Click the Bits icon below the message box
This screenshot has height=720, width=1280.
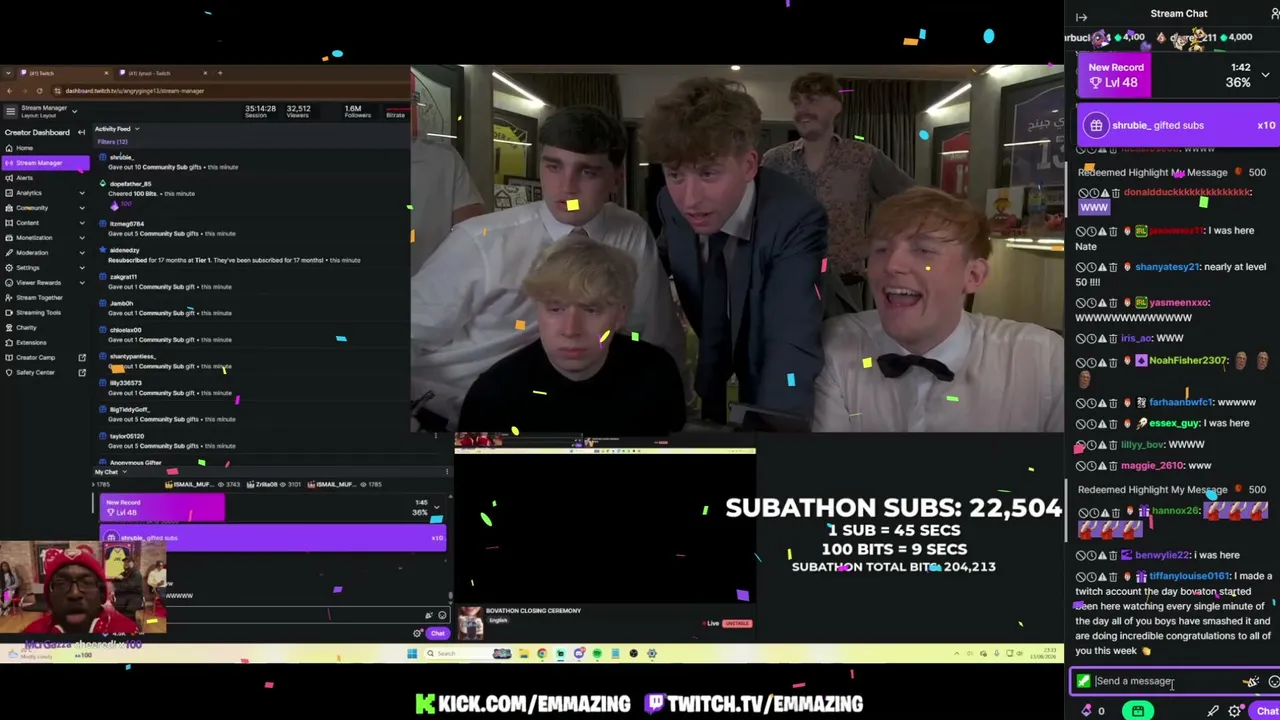point(1086,711)
